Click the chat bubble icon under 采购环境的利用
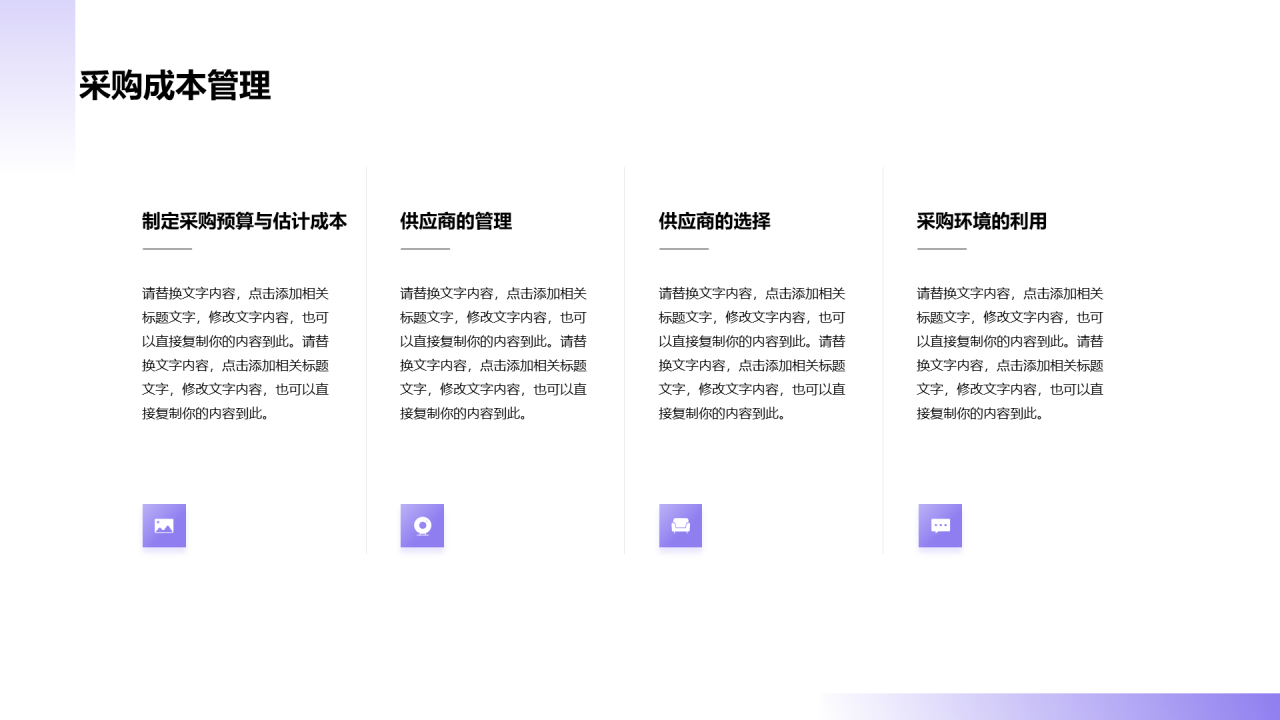 click(x=940, y=526)
